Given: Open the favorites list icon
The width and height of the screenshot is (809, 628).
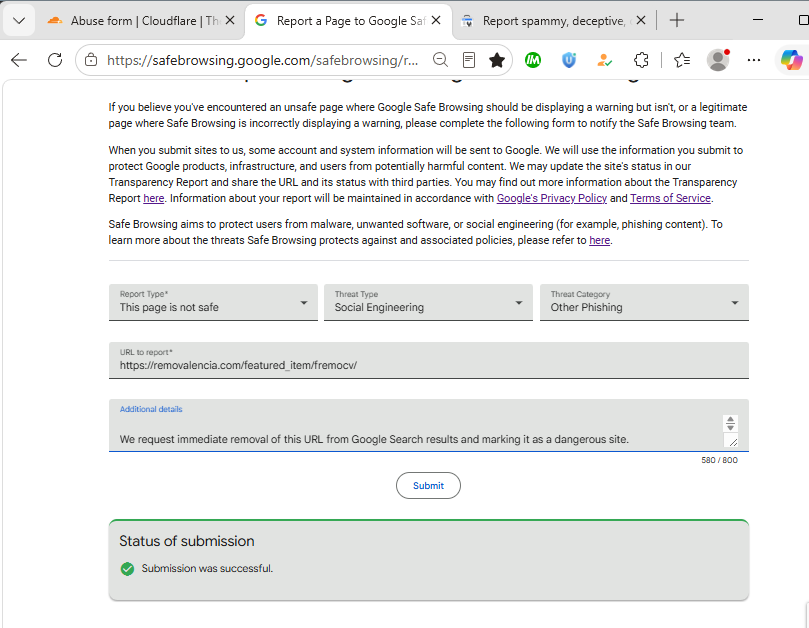Looking at the screenshot, I should pos(682,60).
